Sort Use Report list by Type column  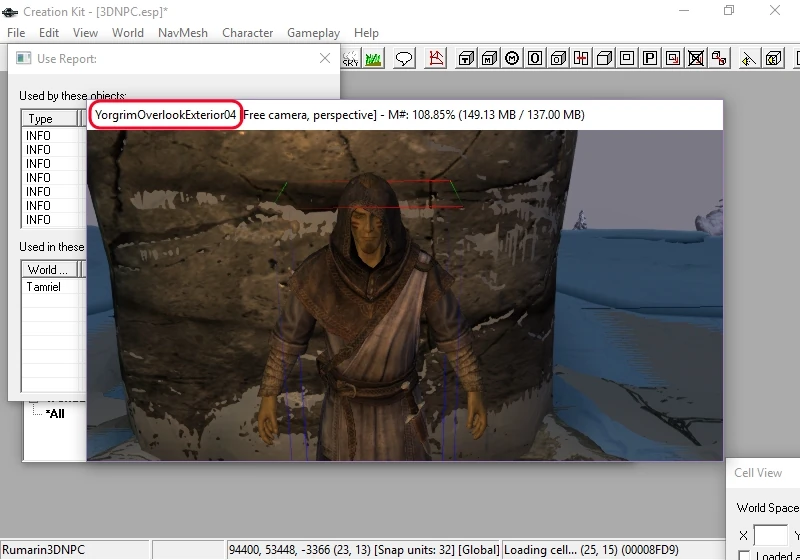(49, 119)
